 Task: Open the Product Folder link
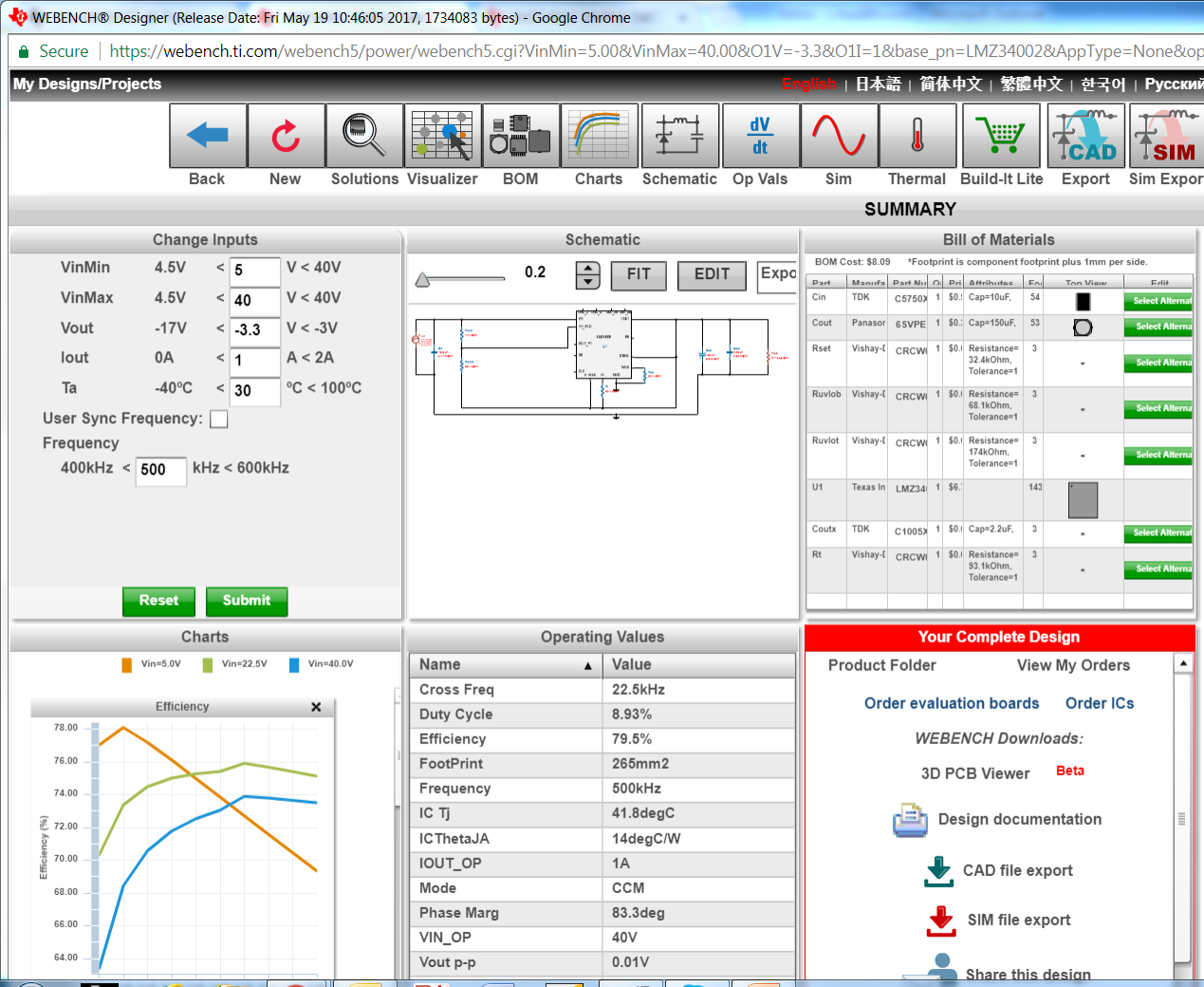(882, 666)
